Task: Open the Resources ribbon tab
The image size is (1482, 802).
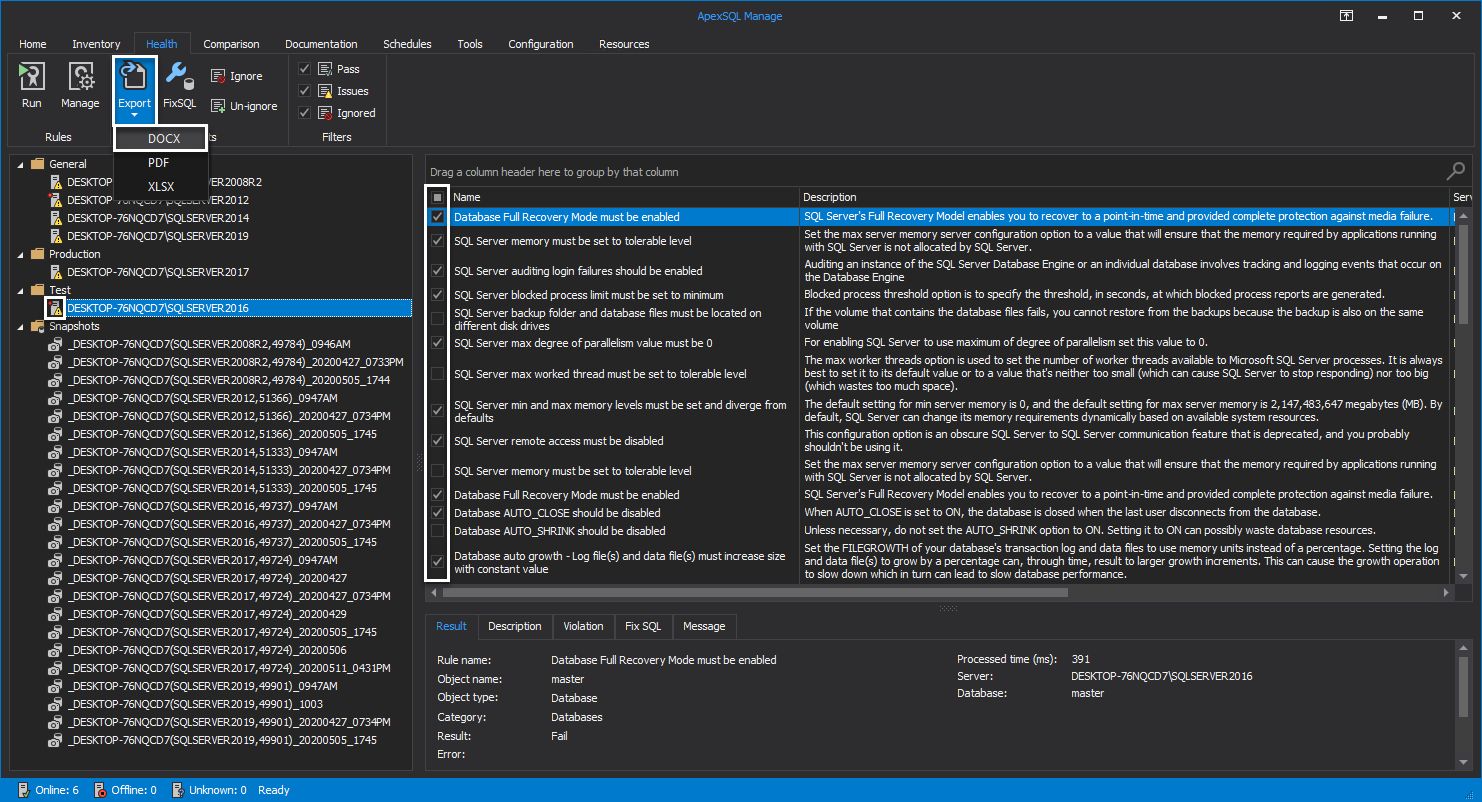Action: click(624, 44)
